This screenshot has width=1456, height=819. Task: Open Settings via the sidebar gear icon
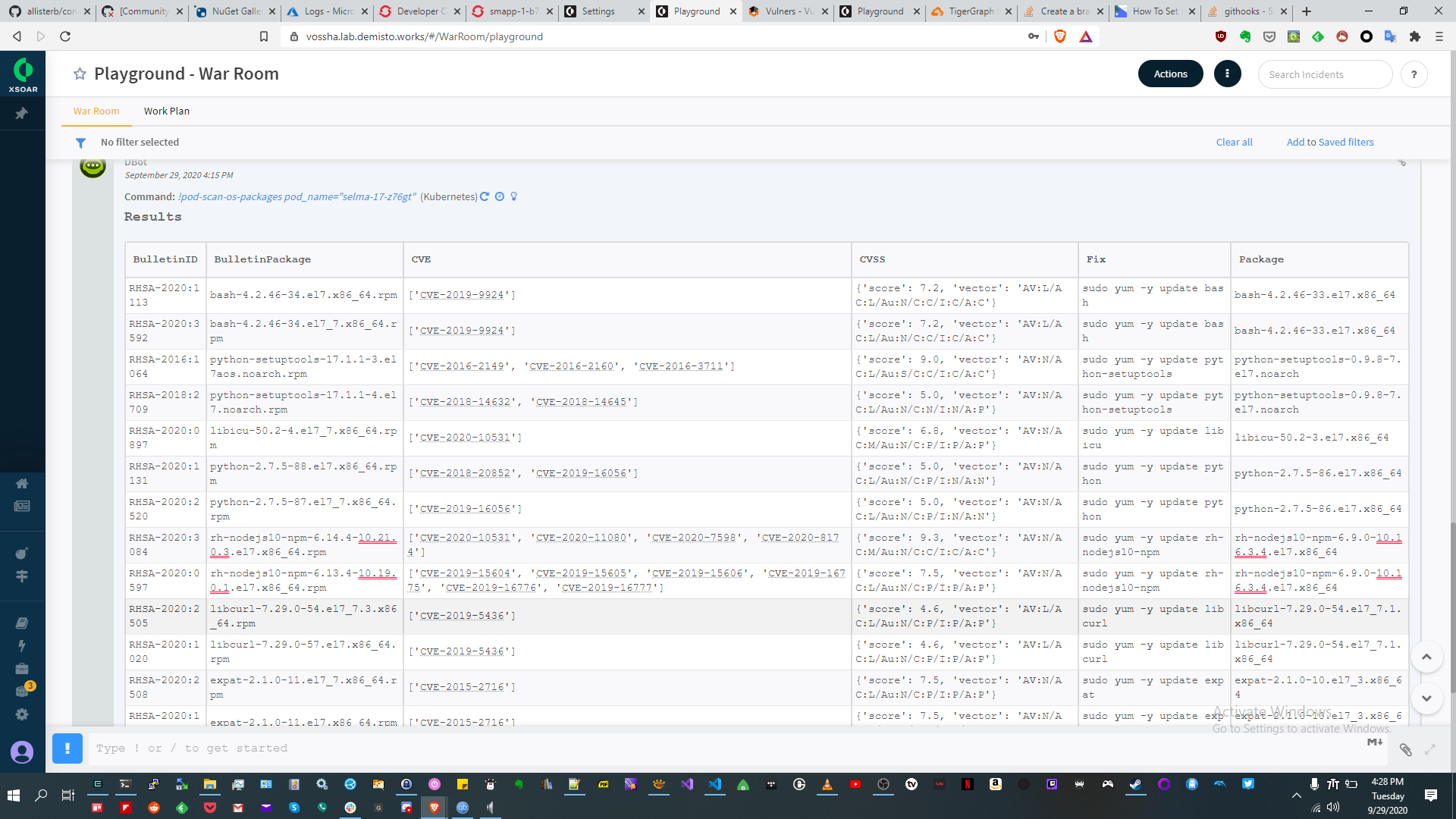tap(22, 714)
